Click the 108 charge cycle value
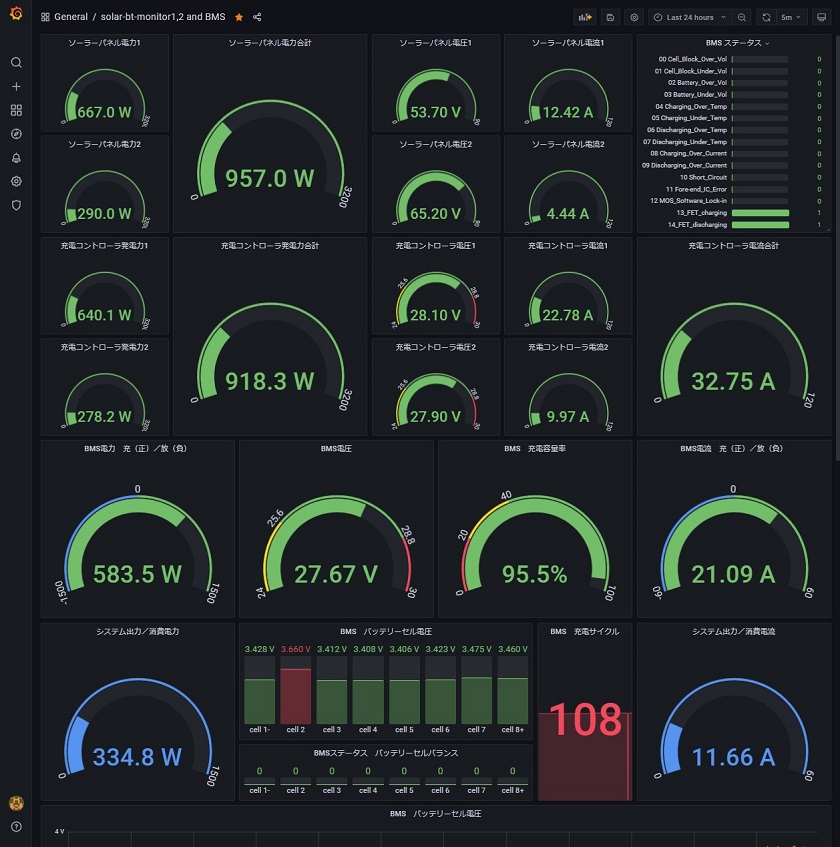The height and width of the screenshot is (847, 840). 586,719
